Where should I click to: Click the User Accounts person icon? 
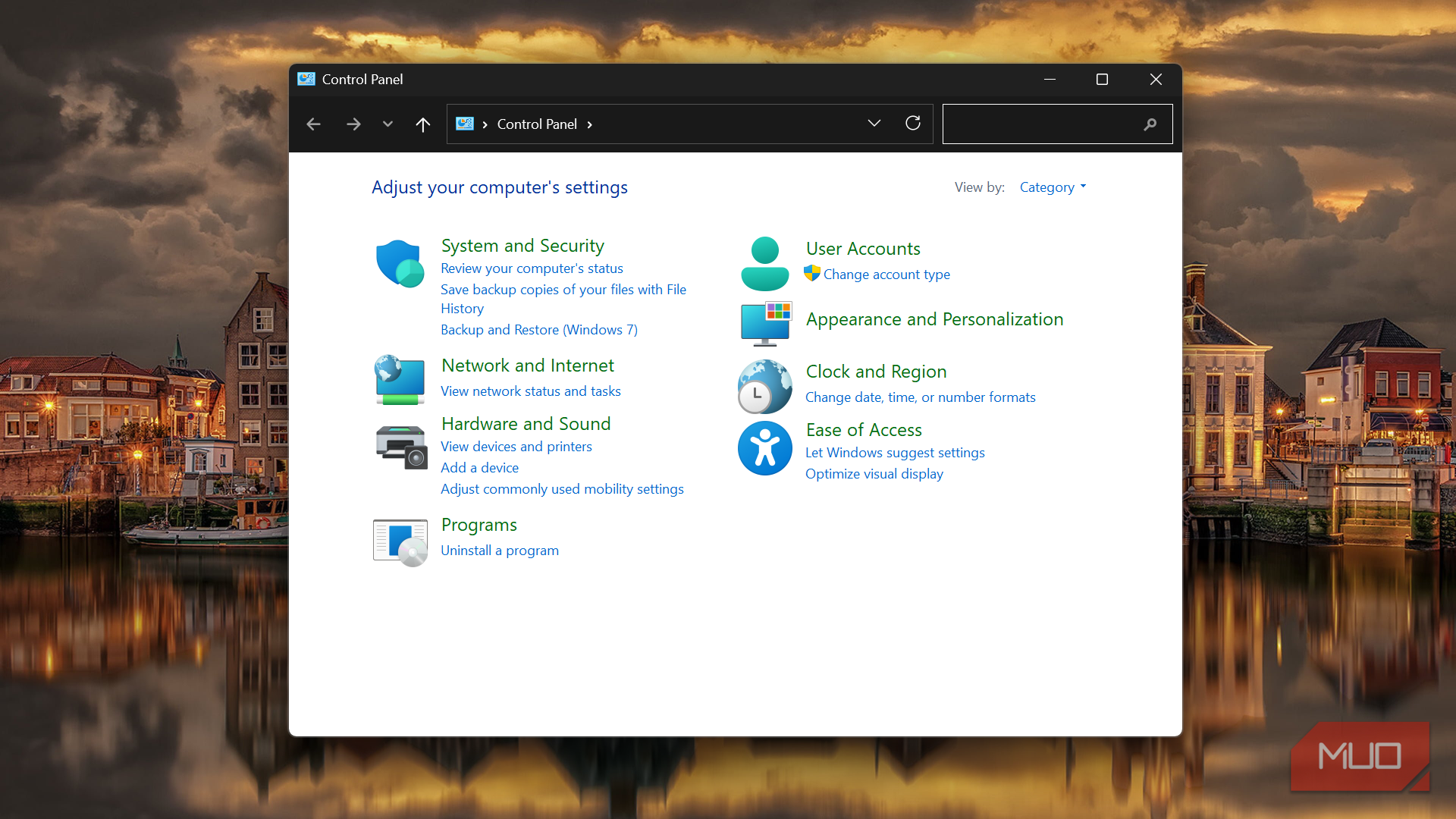pyautogui.click(x=764, y=264)
